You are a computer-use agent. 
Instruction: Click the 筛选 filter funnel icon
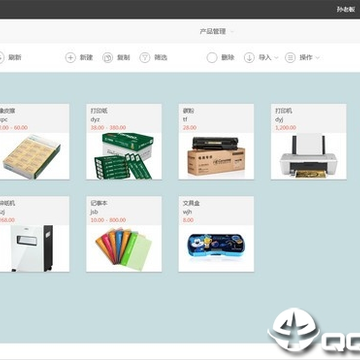[x=145, y=58]
